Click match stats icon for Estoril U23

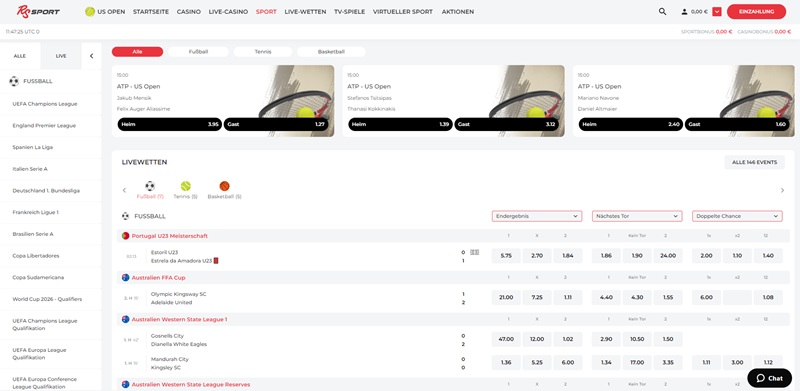tap(474, 252)
